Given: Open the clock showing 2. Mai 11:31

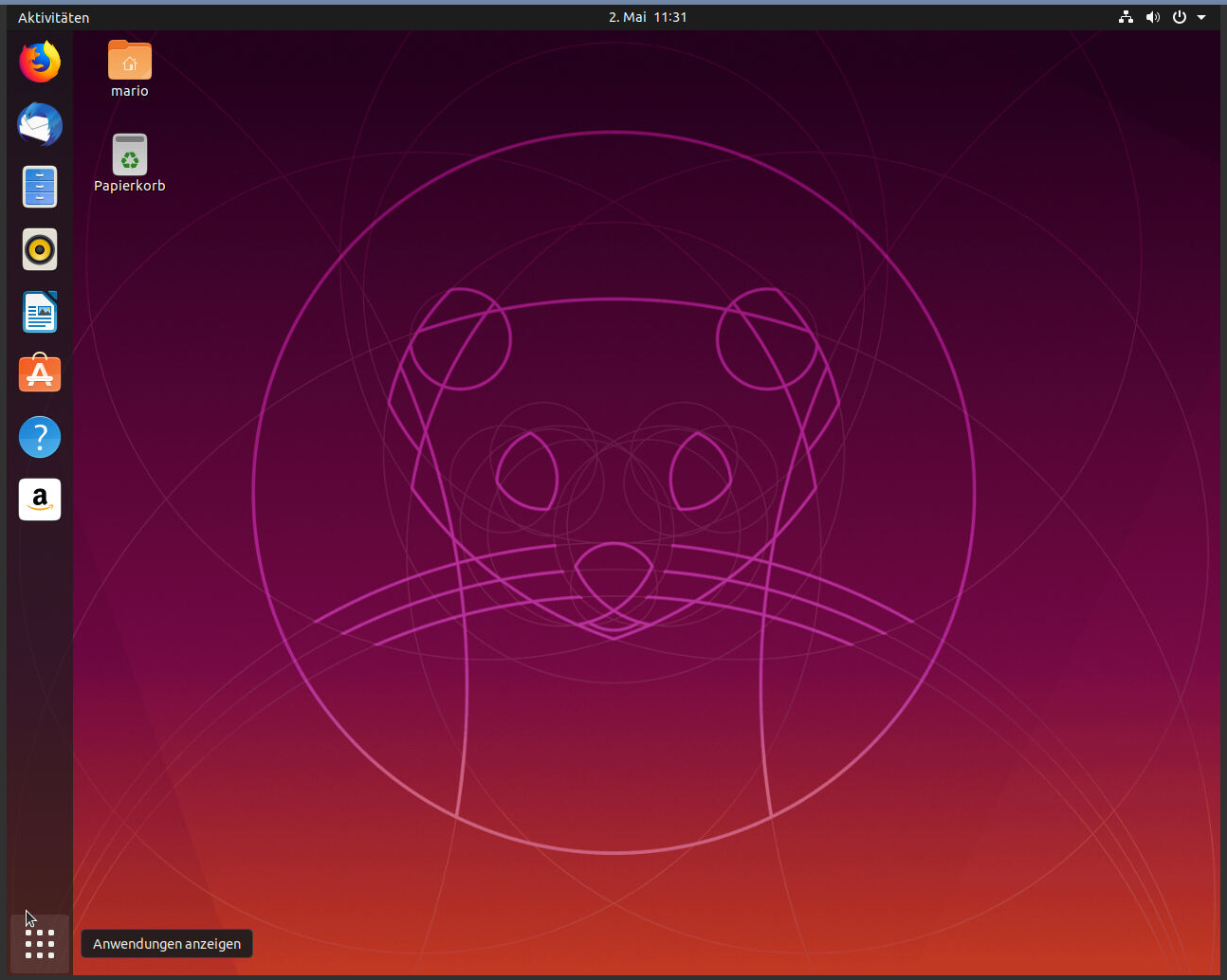Looking at the screenshot, I should 648,17.
